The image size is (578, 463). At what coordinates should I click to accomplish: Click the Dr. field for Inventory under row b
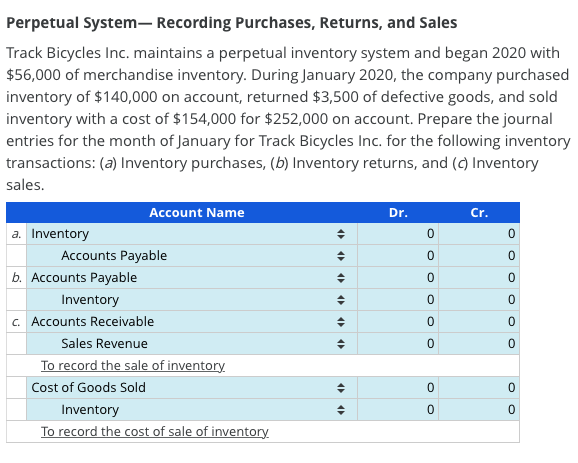click(x=398, y=300)
